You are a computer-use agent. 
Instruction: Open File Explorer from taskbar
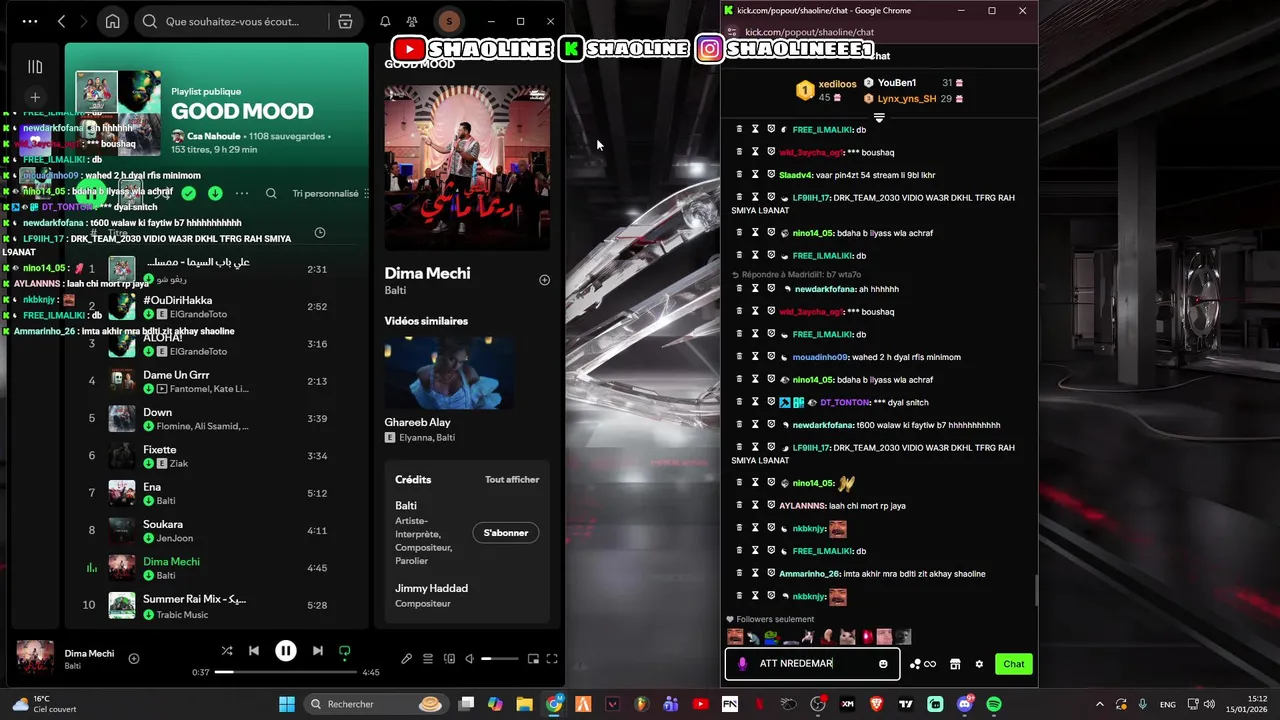pyautogui.click(x=524, y=704)
